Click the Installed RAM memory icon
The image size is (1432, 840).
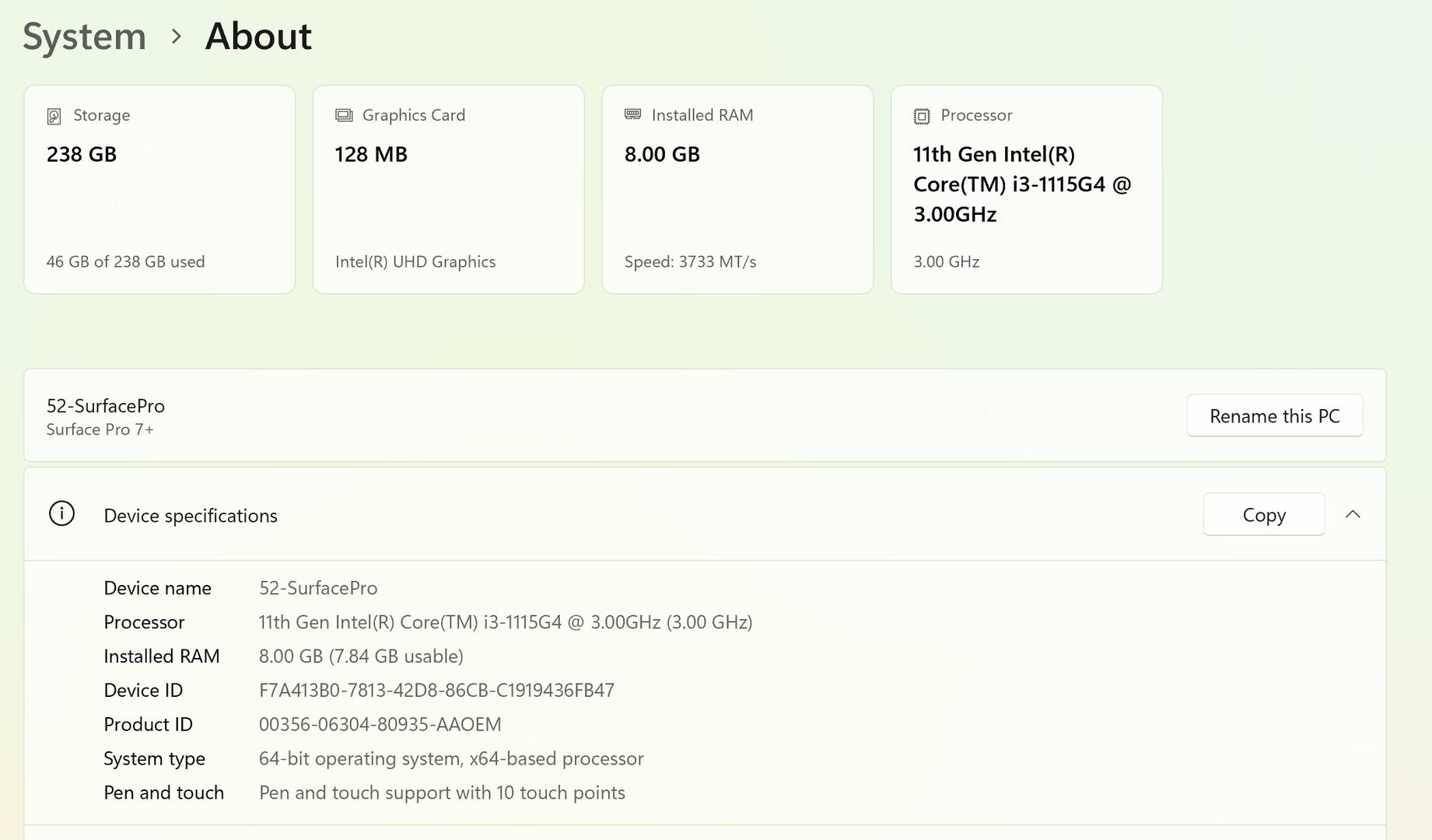coord(632,114)
